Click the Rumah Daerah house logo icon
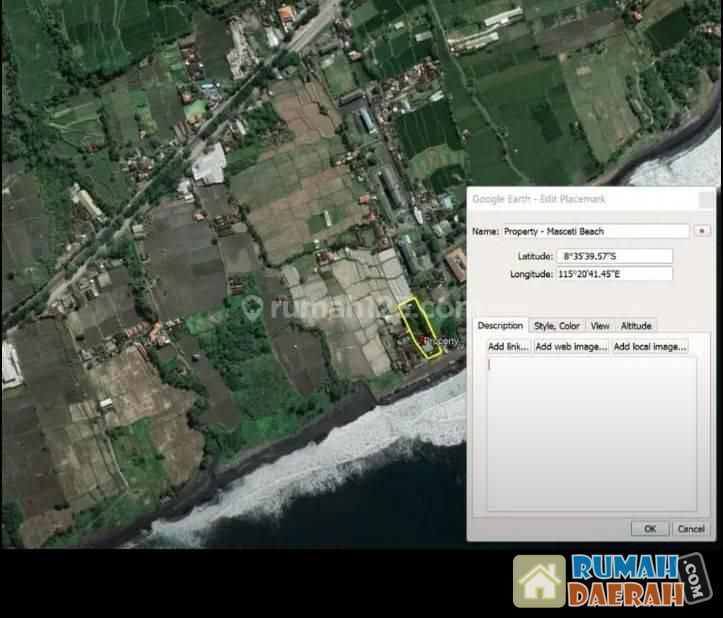 (539, 581)
